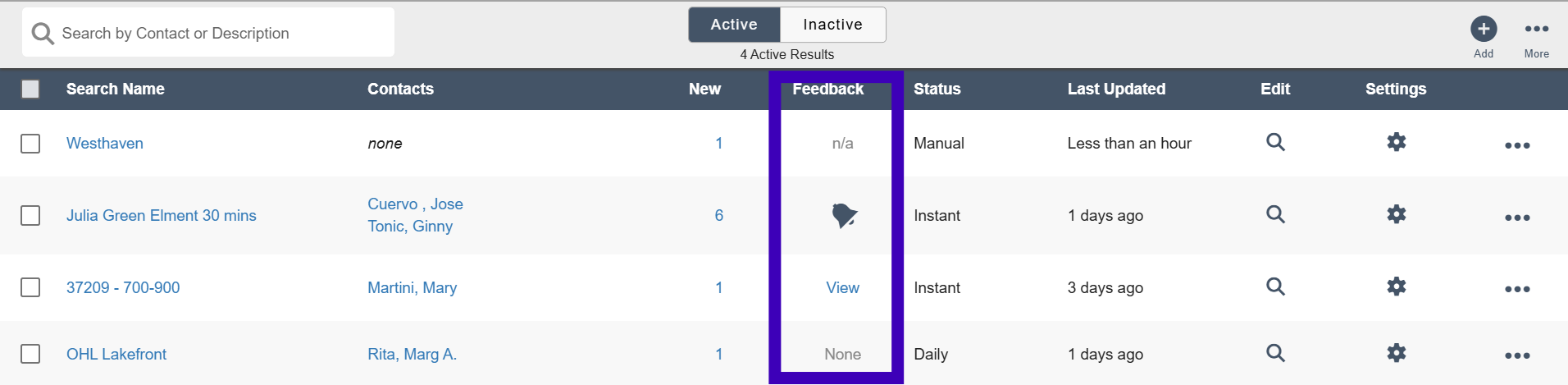Click the feedback bell for Julia Green search
Screen dimensions: 1568x385
pos(843,215)
